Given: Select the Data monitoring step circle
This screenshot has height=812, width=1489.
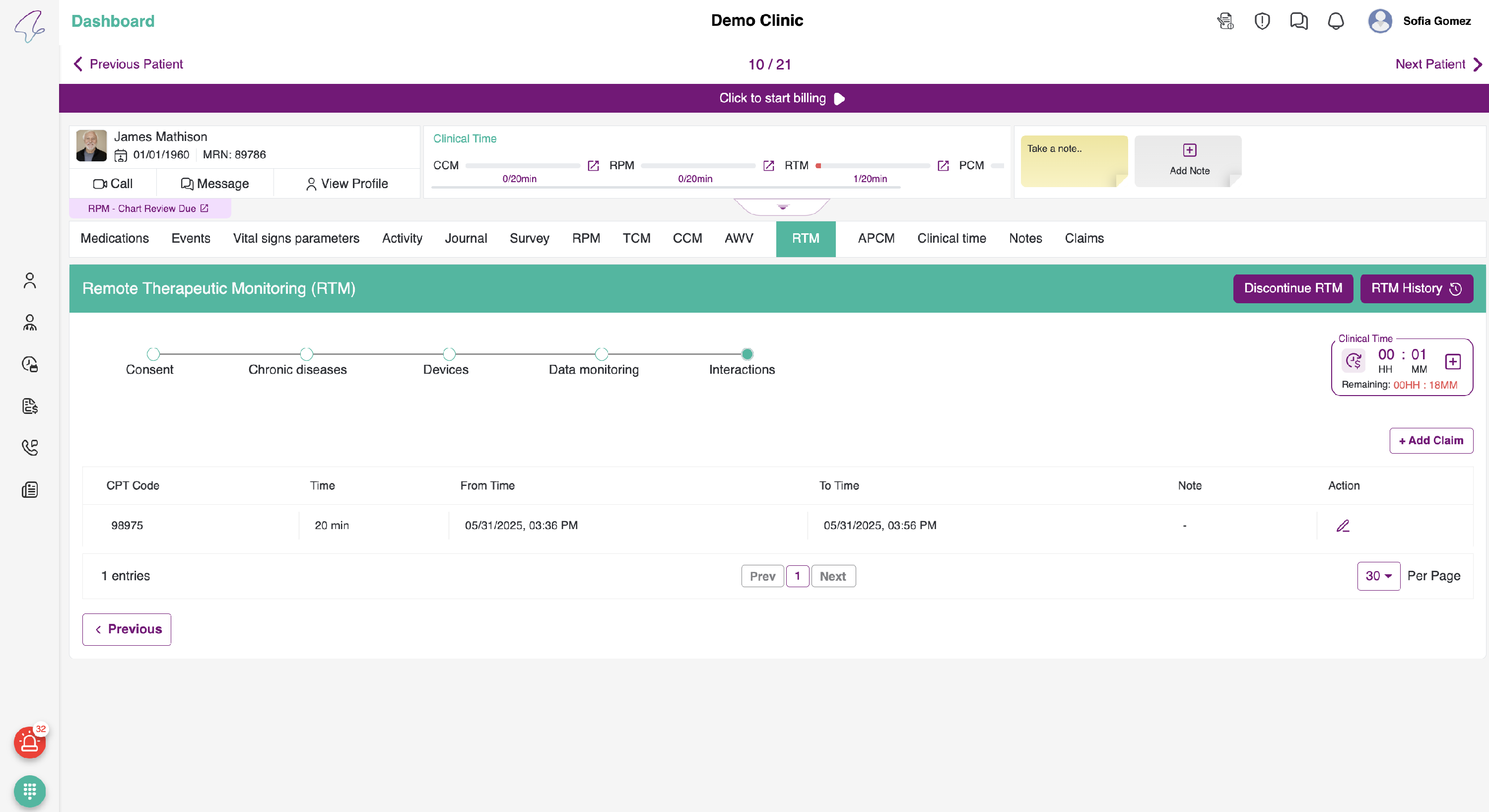Looking at the screenshot, I should coord(601,354).
